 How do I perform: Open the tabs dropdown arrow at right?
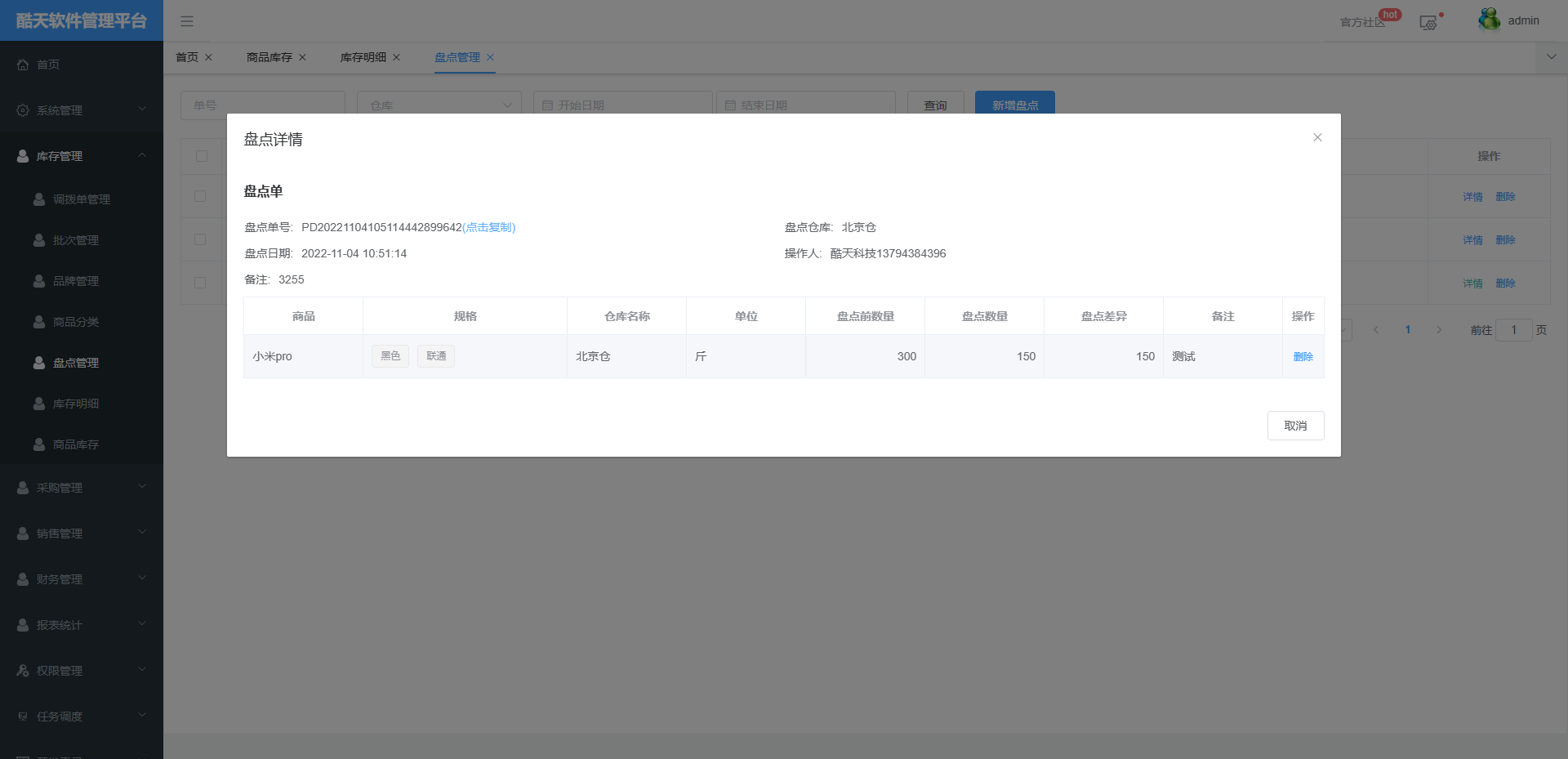[x=1551, y=57]
